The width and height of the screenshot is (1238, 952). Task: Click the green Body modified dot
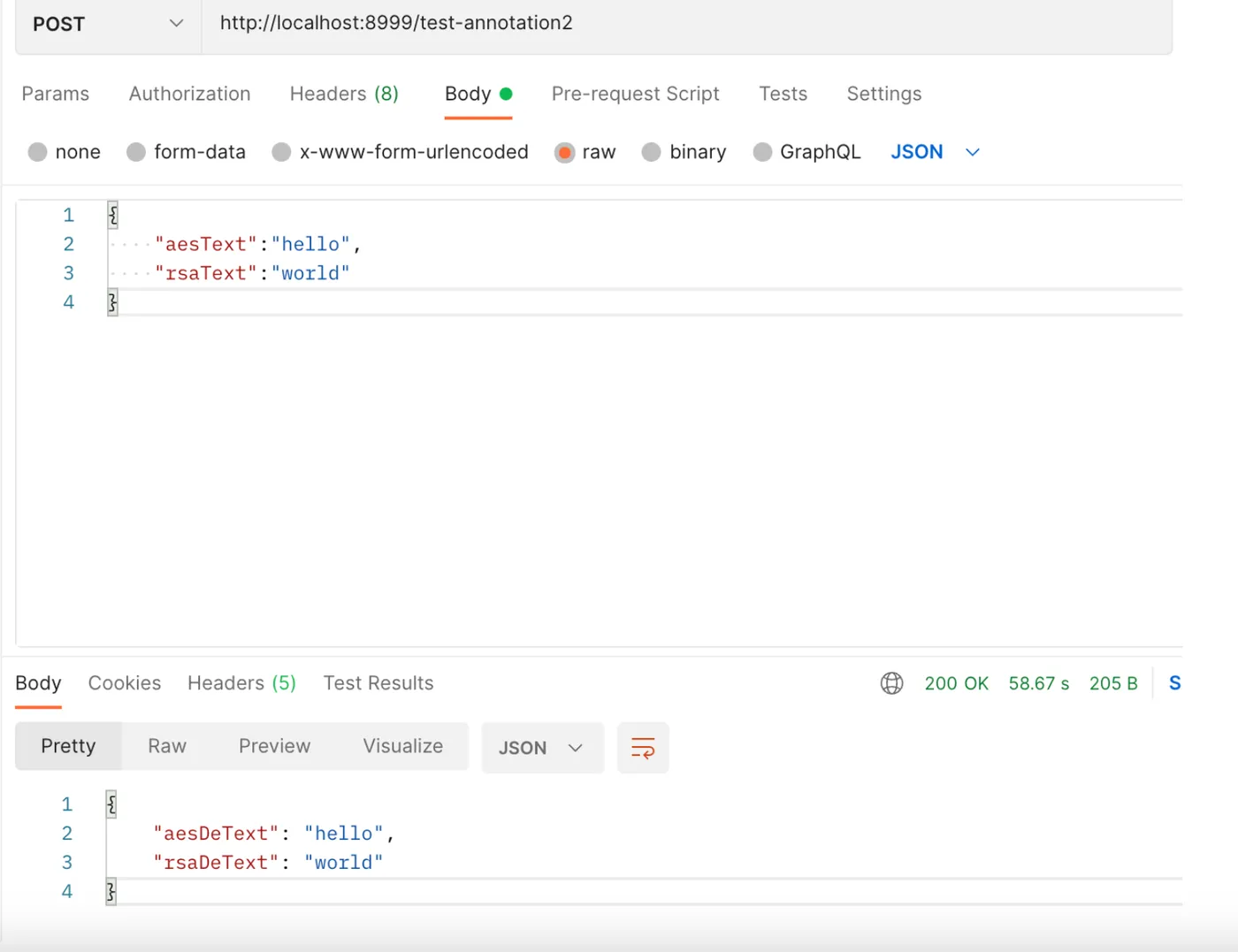pyautogui.click(x=506, y=94)
